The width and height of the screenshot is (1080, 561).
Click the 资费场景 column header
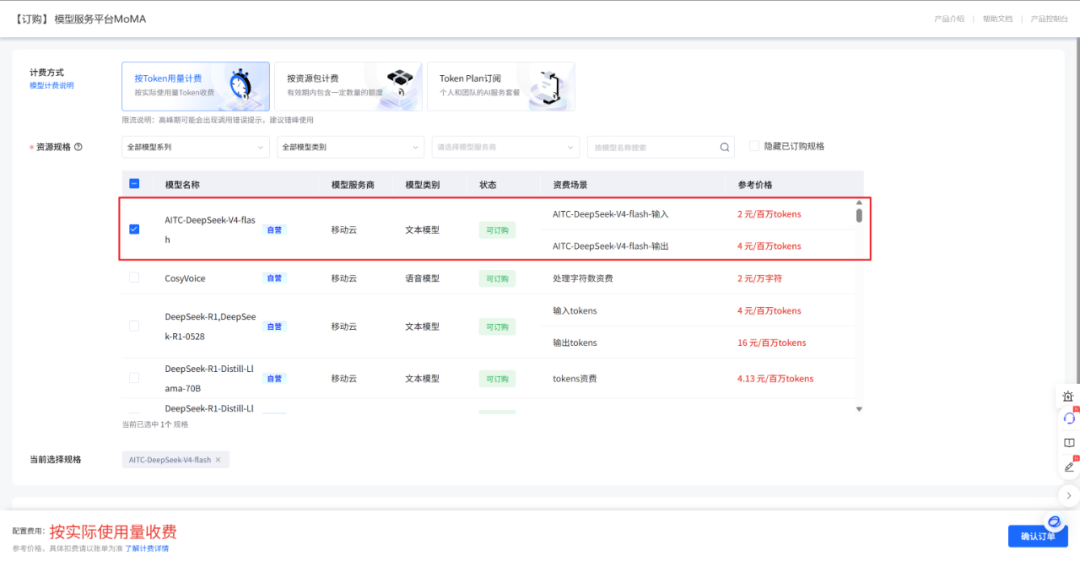570,185
